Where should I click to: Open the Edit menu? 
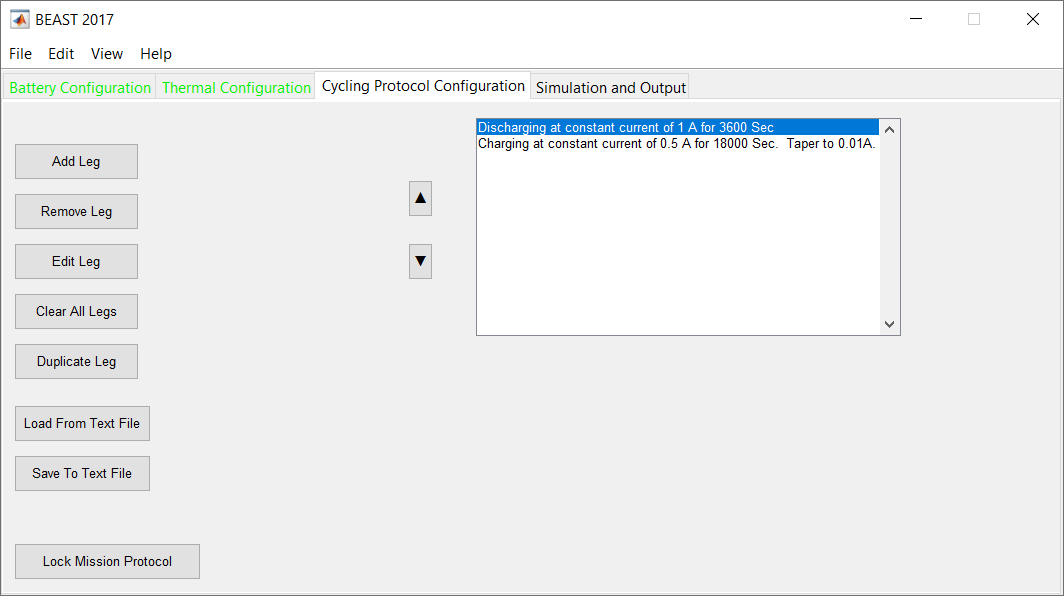[x=61, y=54]
